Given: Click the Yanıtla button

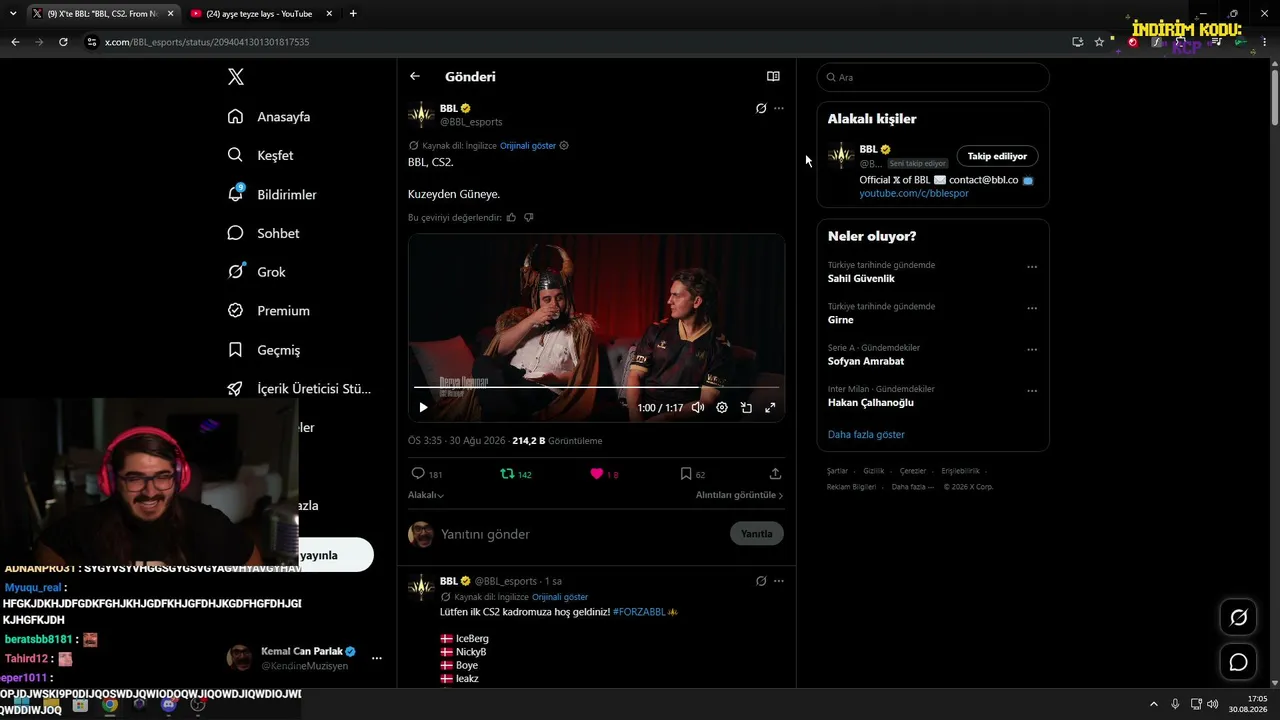Looking at the screenshot, I should pyautogui.click(x=757, y=534).
